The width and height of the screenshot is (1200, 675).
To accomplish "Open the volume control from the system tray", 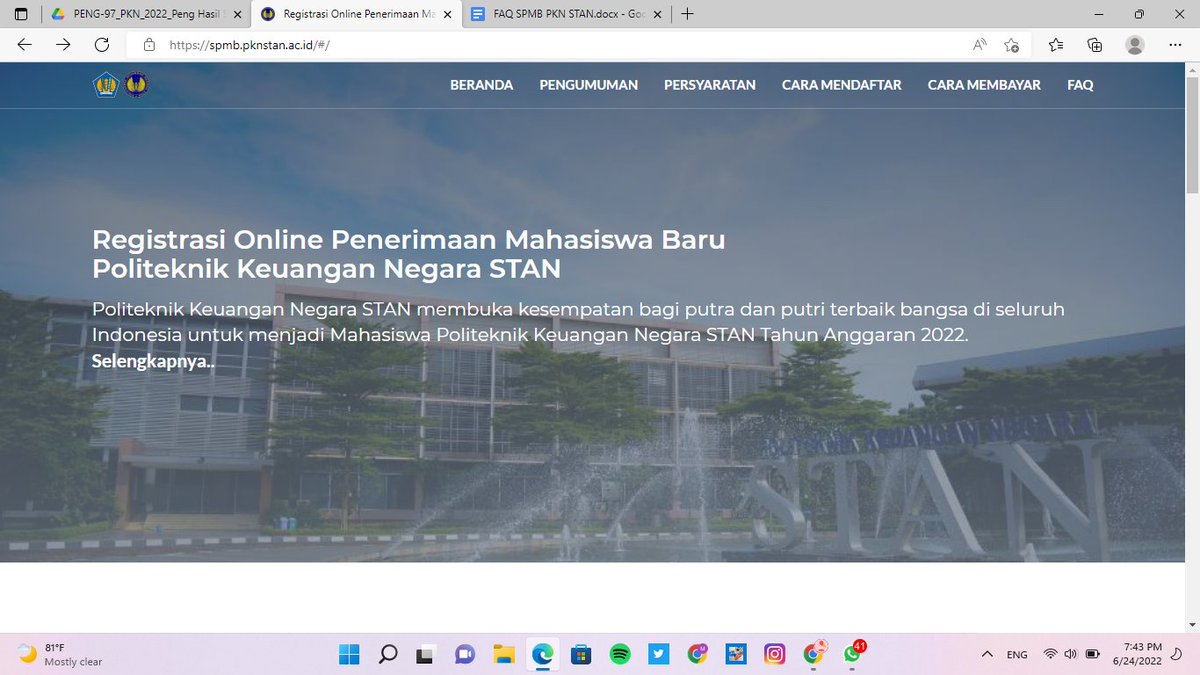I will click(x=1069, y=653).
